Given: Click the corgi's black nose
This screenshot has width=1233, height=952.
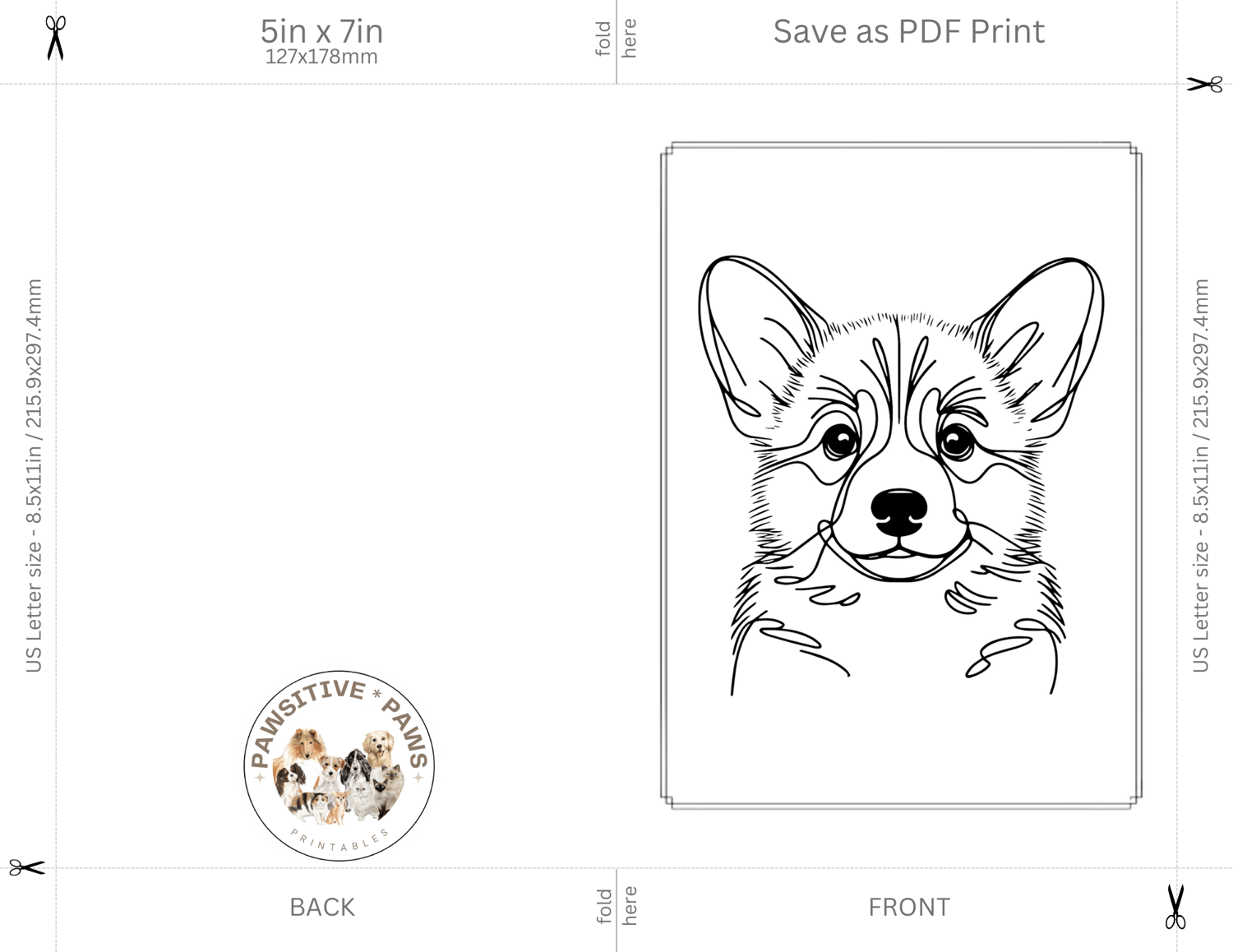Looking at the screenshot, I should (x=899, y=511).
